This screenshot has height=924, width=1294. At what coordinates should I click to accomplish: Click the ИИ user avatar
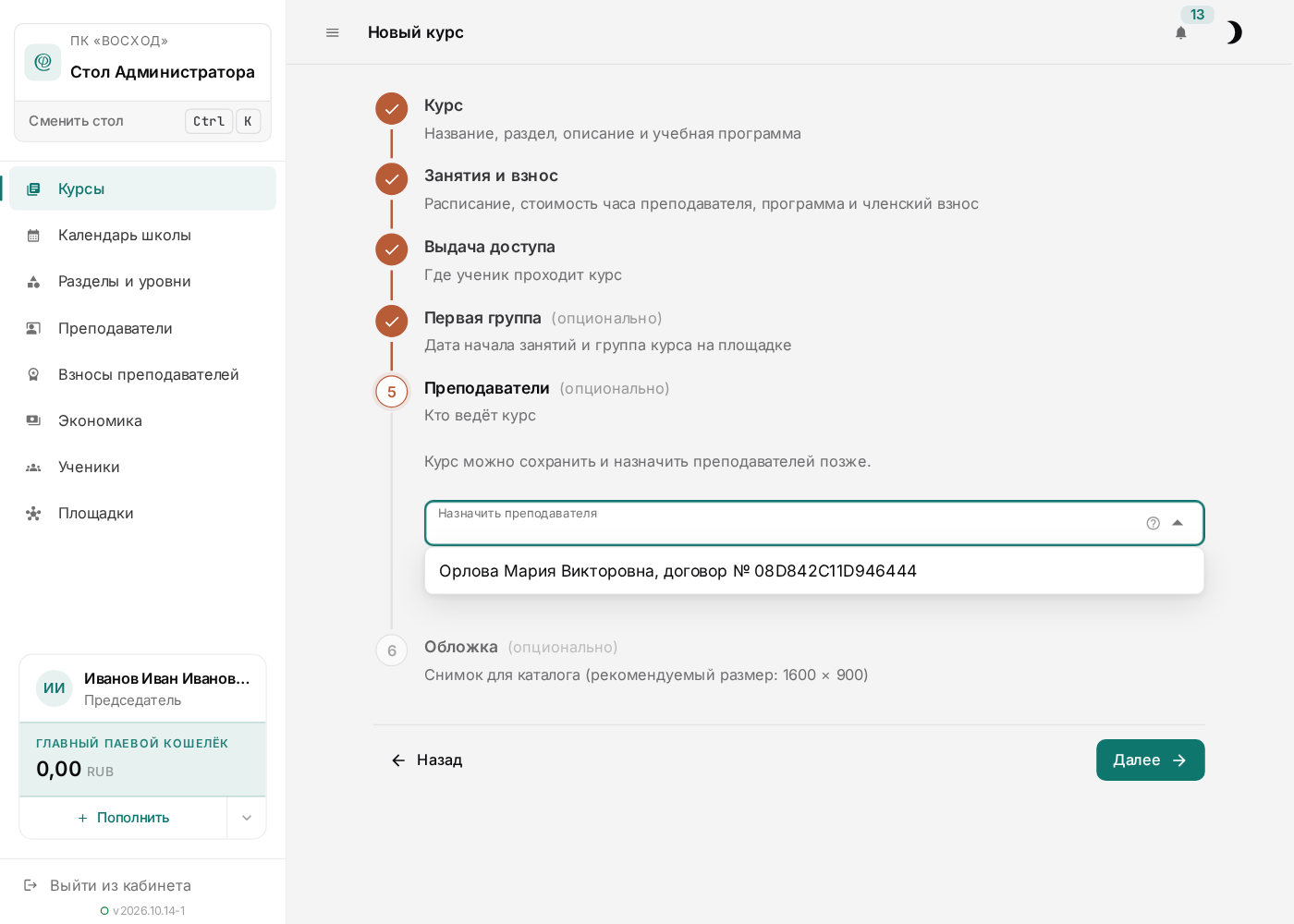point(55,688)
